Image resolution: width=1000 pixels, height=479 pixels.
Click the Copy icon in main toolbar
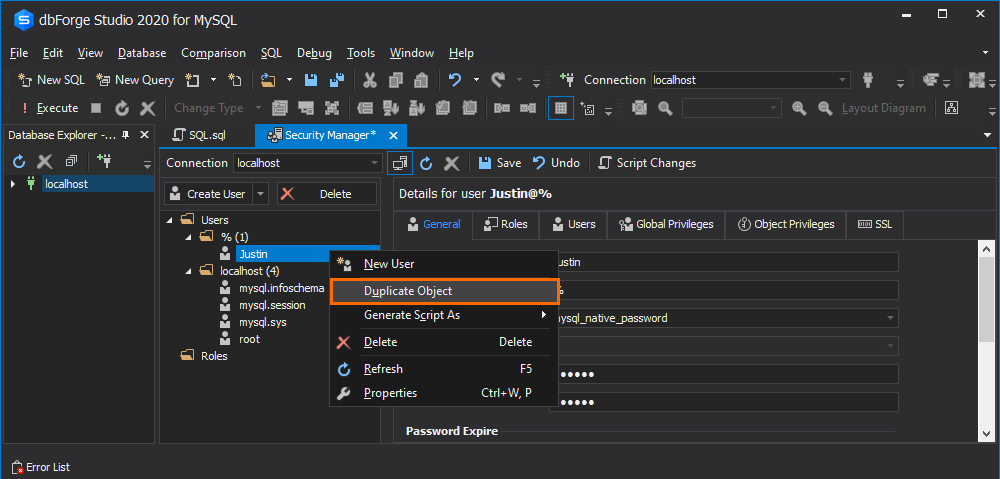click(395, 80)
